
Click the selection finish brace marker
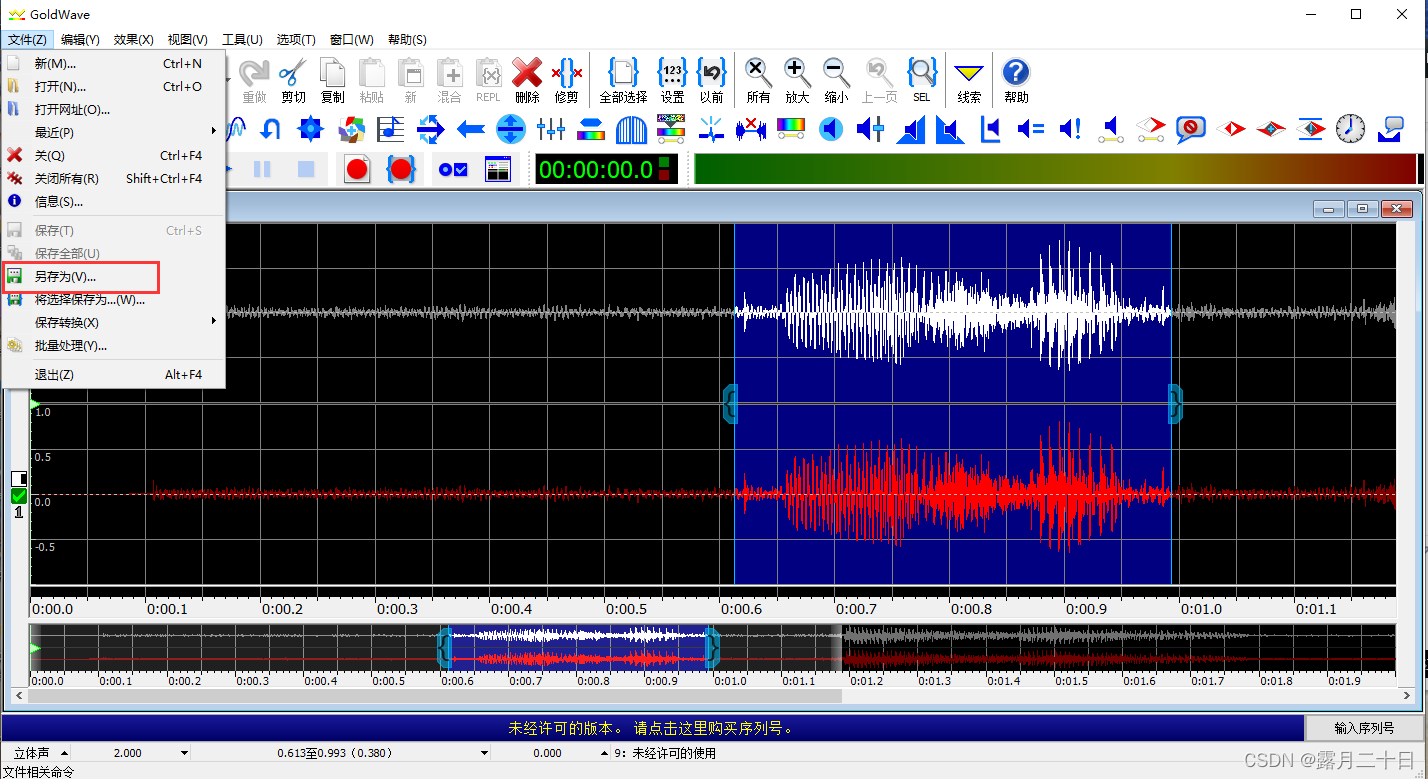1175,404
